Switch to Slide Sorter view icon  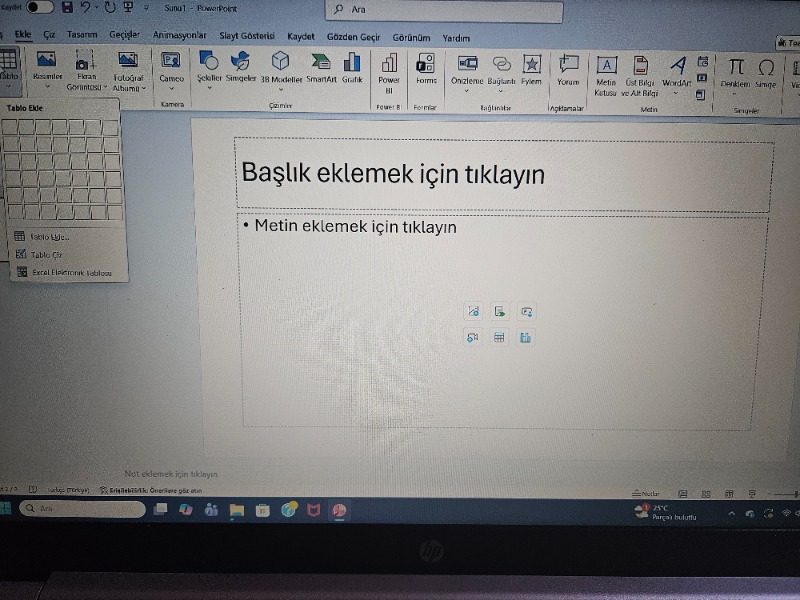[x=706, y=494]
